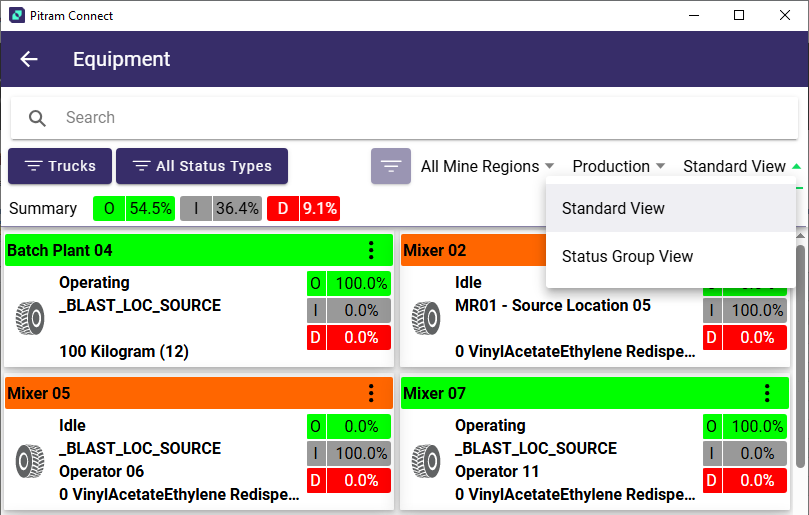Click the Batch Plant 04 tire icon

click(30, 318)
